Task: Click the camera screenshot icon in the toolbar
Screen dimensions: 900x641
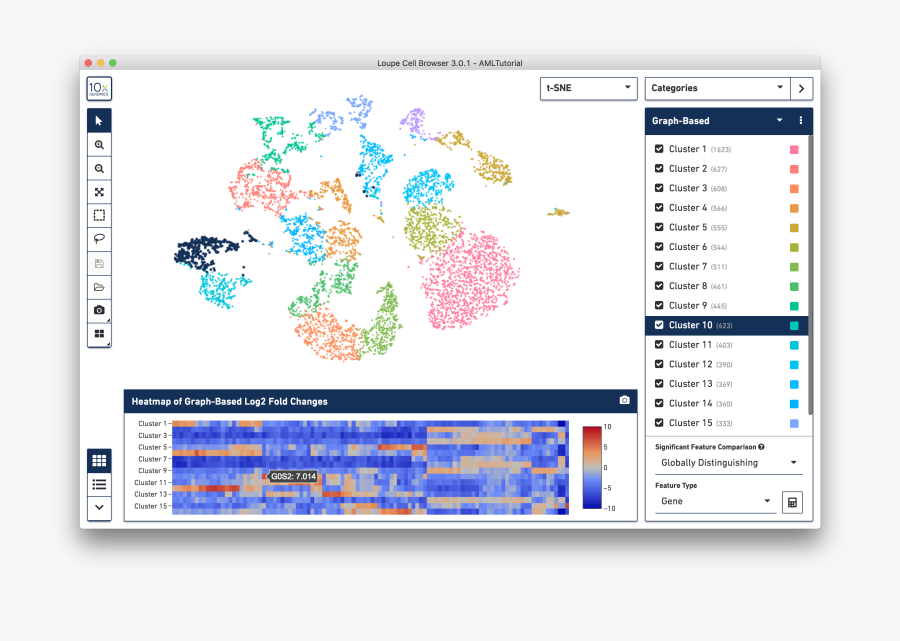Action: (99, 311)
